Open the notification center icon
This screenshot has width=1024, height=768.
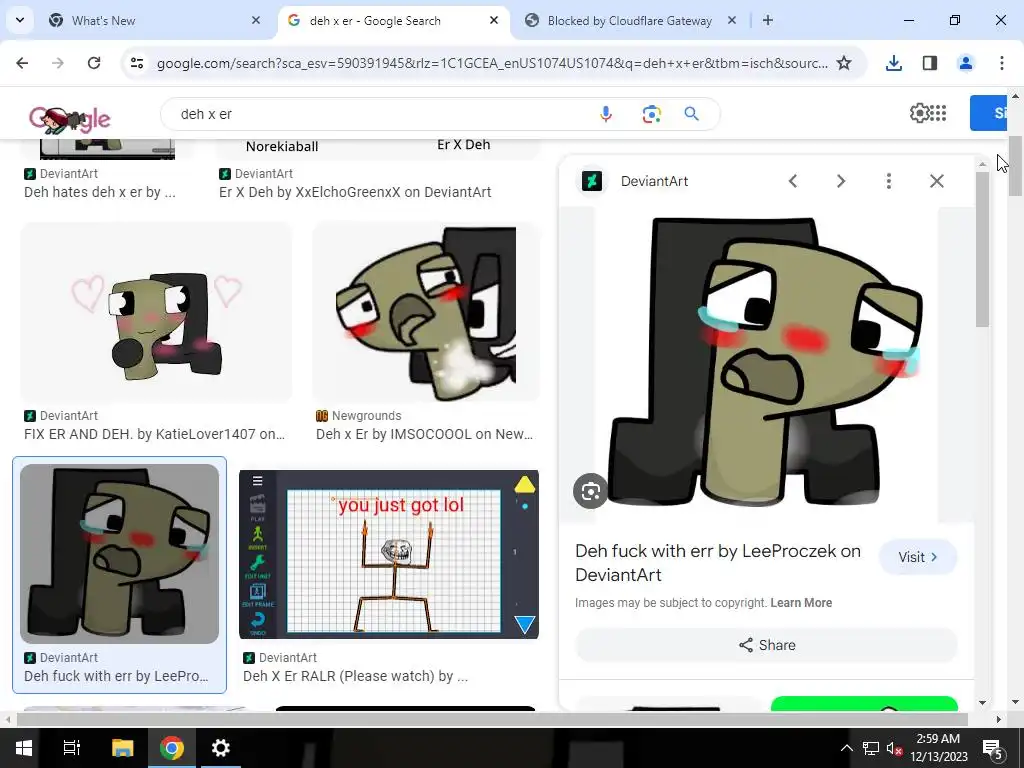coord(993,748)
